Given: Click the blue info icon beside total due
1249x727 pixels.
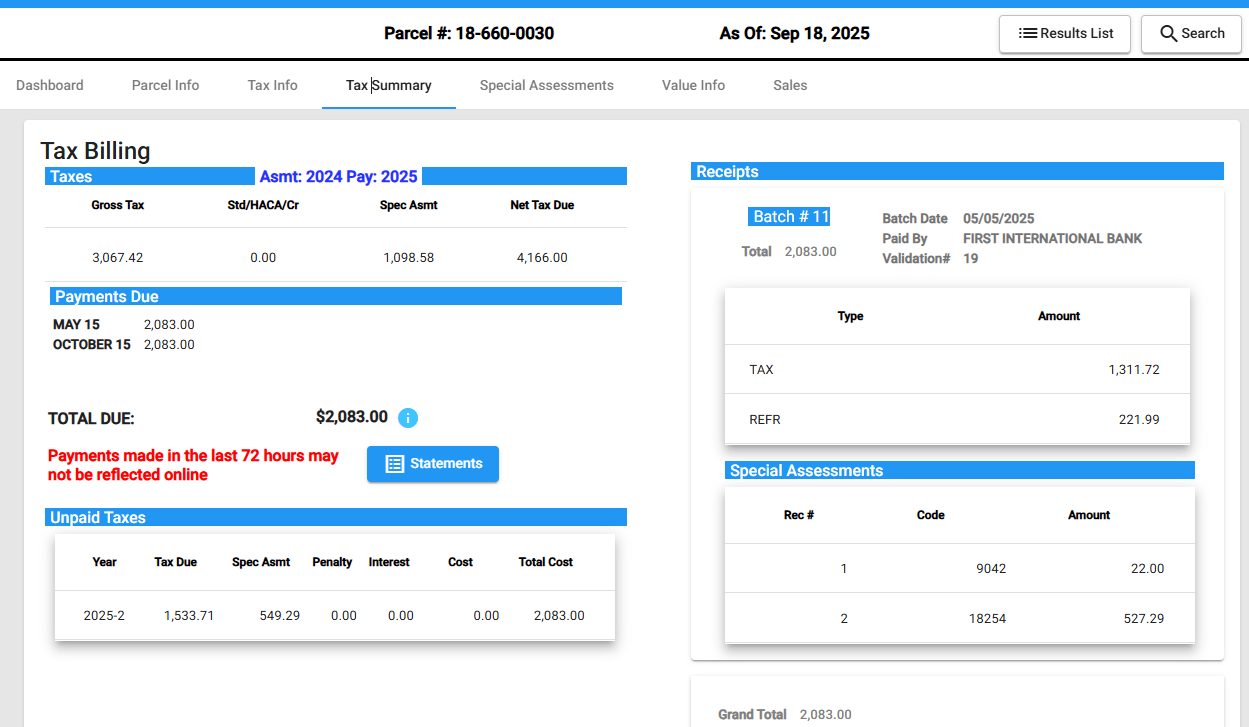Looking at the screenshot, I should point(408,418).
